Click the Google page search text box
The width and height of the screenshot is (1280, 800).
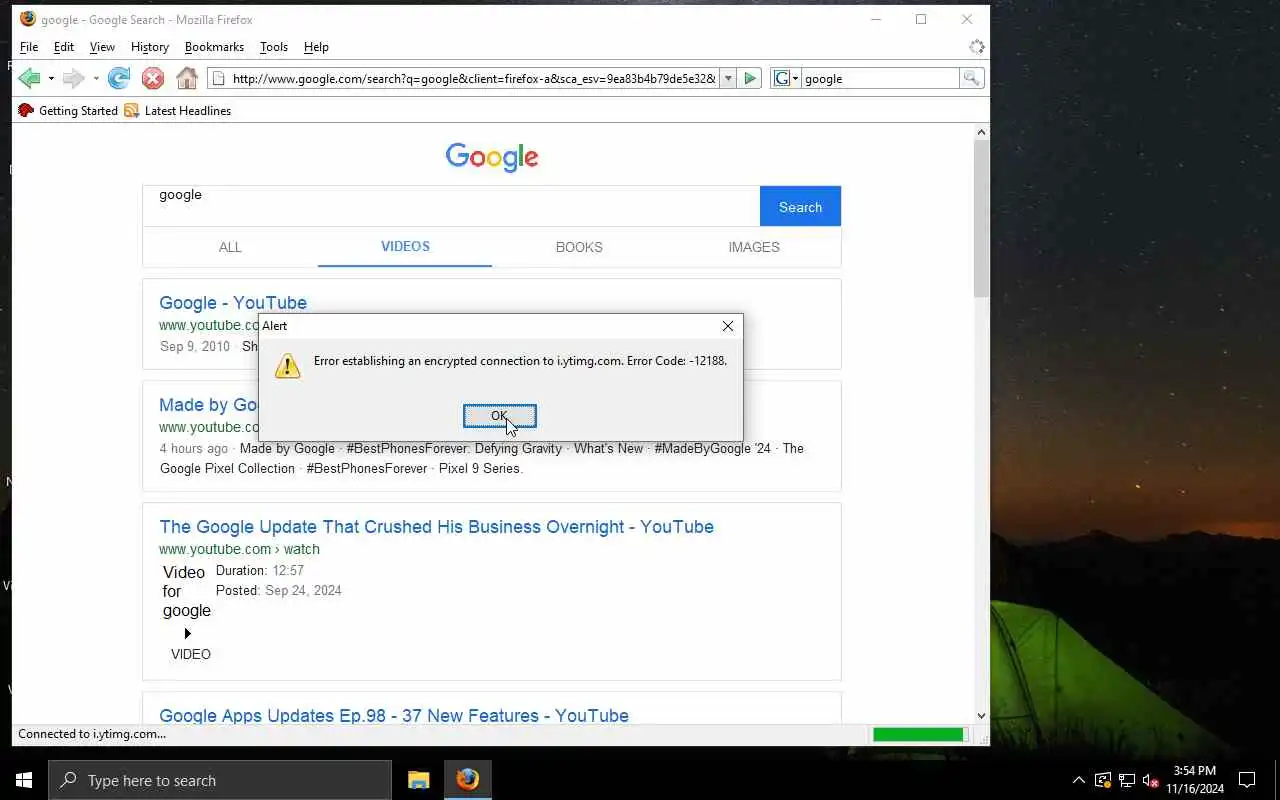(x=451, y=206)
